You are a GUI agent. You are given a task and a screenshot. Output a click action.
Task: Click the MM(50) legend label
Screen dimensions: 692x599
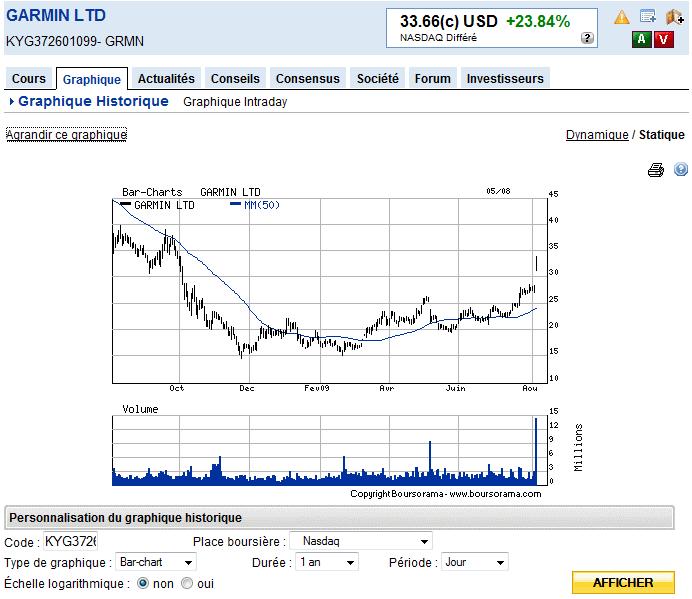[262, 205]
